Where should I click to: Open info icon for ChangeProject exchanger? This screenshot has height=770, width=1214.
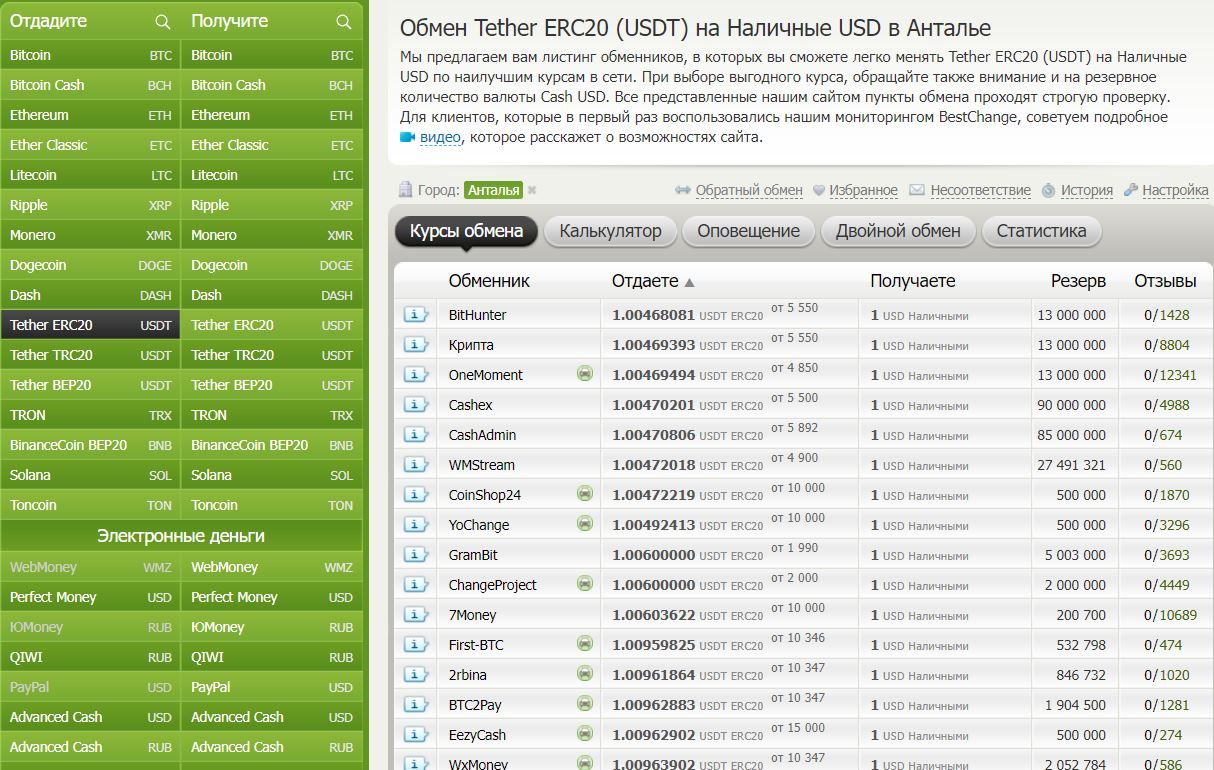[x=416, y=584]
